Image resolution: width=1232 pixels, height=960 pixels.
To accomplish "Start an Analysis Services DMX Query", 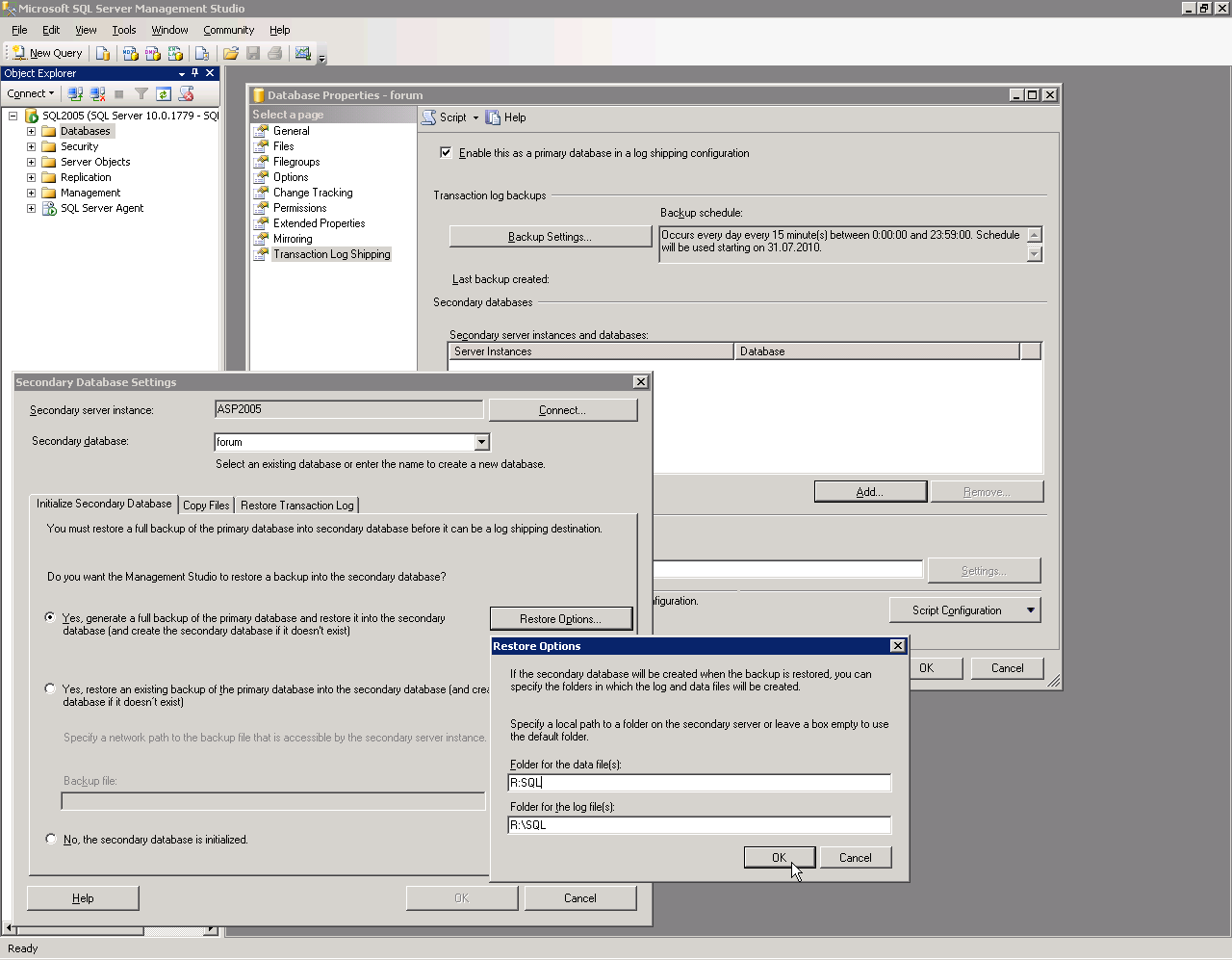I will click(x=153, y=53).
